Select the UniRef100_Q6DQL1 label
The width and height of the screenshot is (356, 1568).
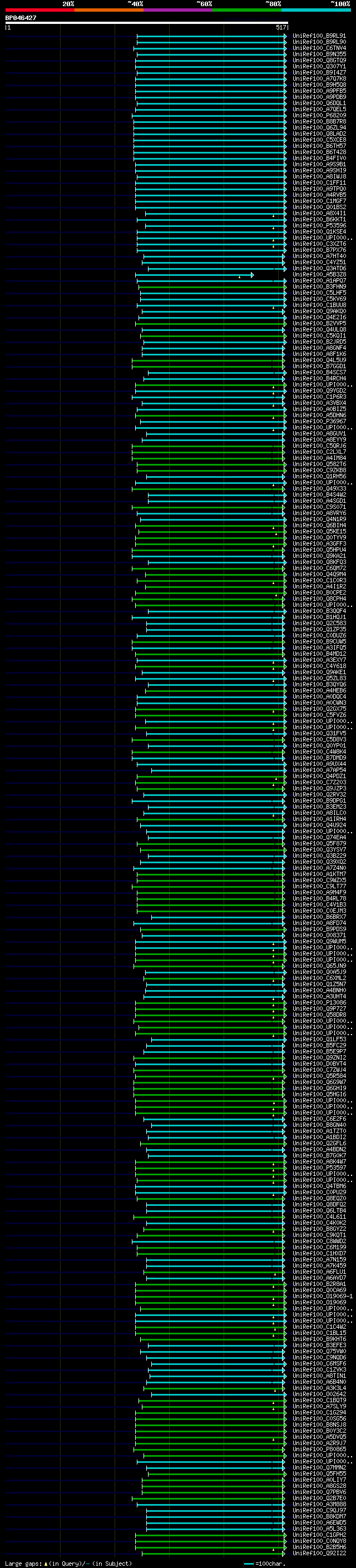[x=319, y=103]
